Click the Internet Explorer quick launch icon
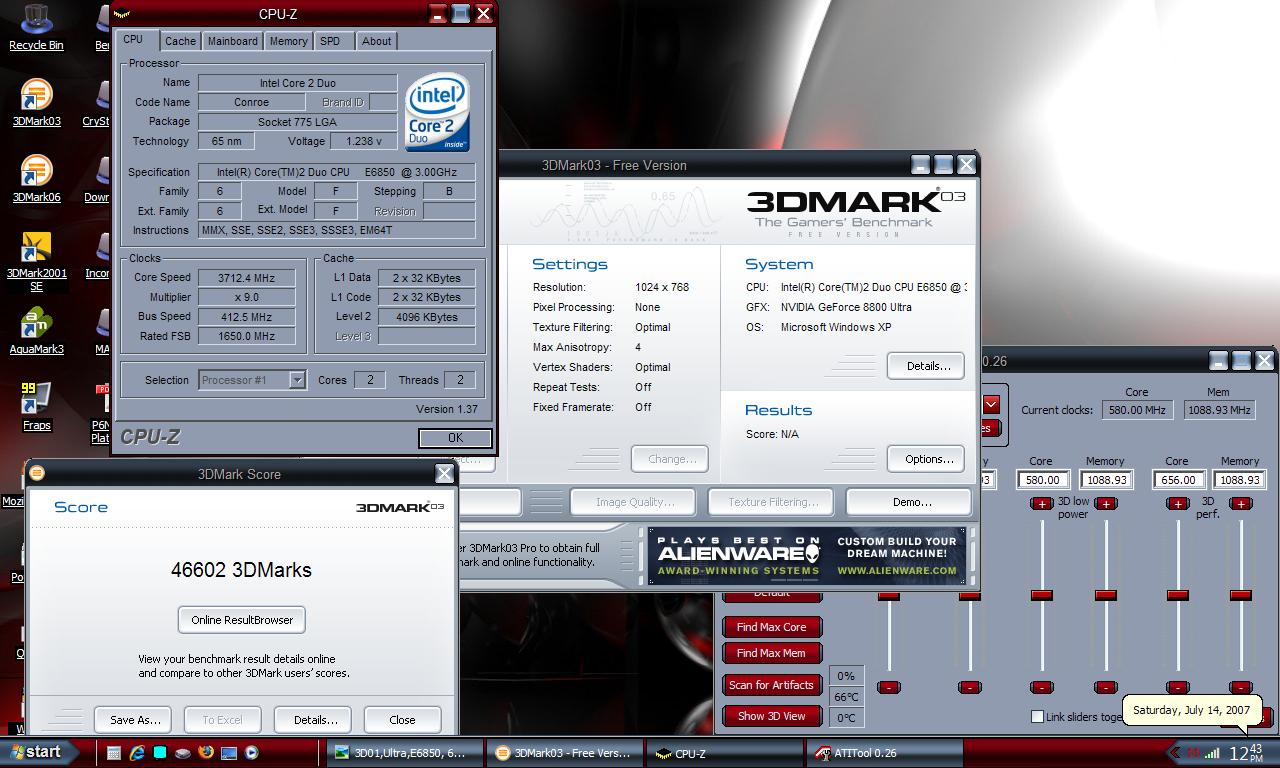This screenshot has width=1280, height=768. point(137,753)
